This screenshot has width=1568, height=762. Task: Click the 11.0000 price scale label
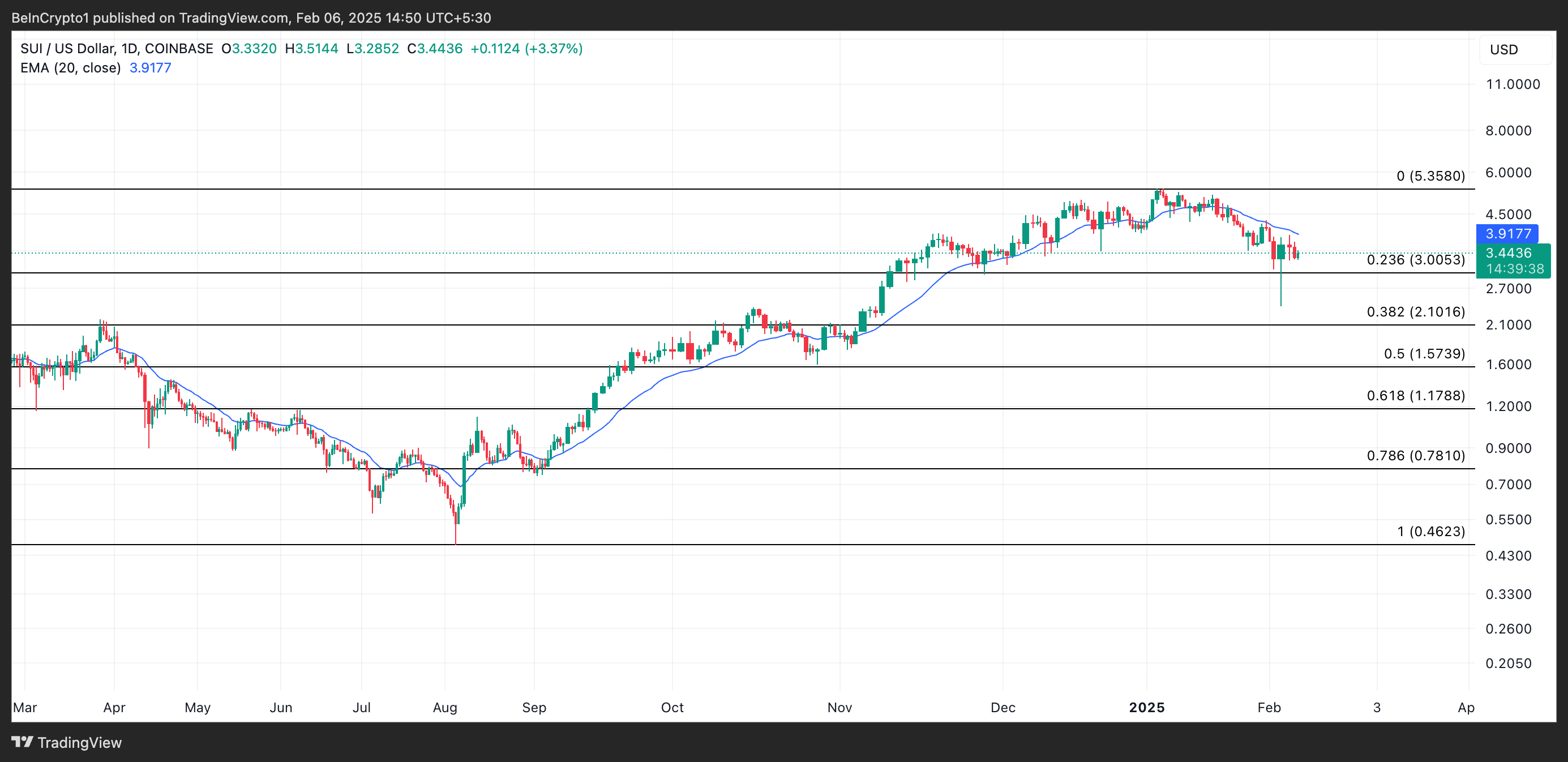[1513, 84]
